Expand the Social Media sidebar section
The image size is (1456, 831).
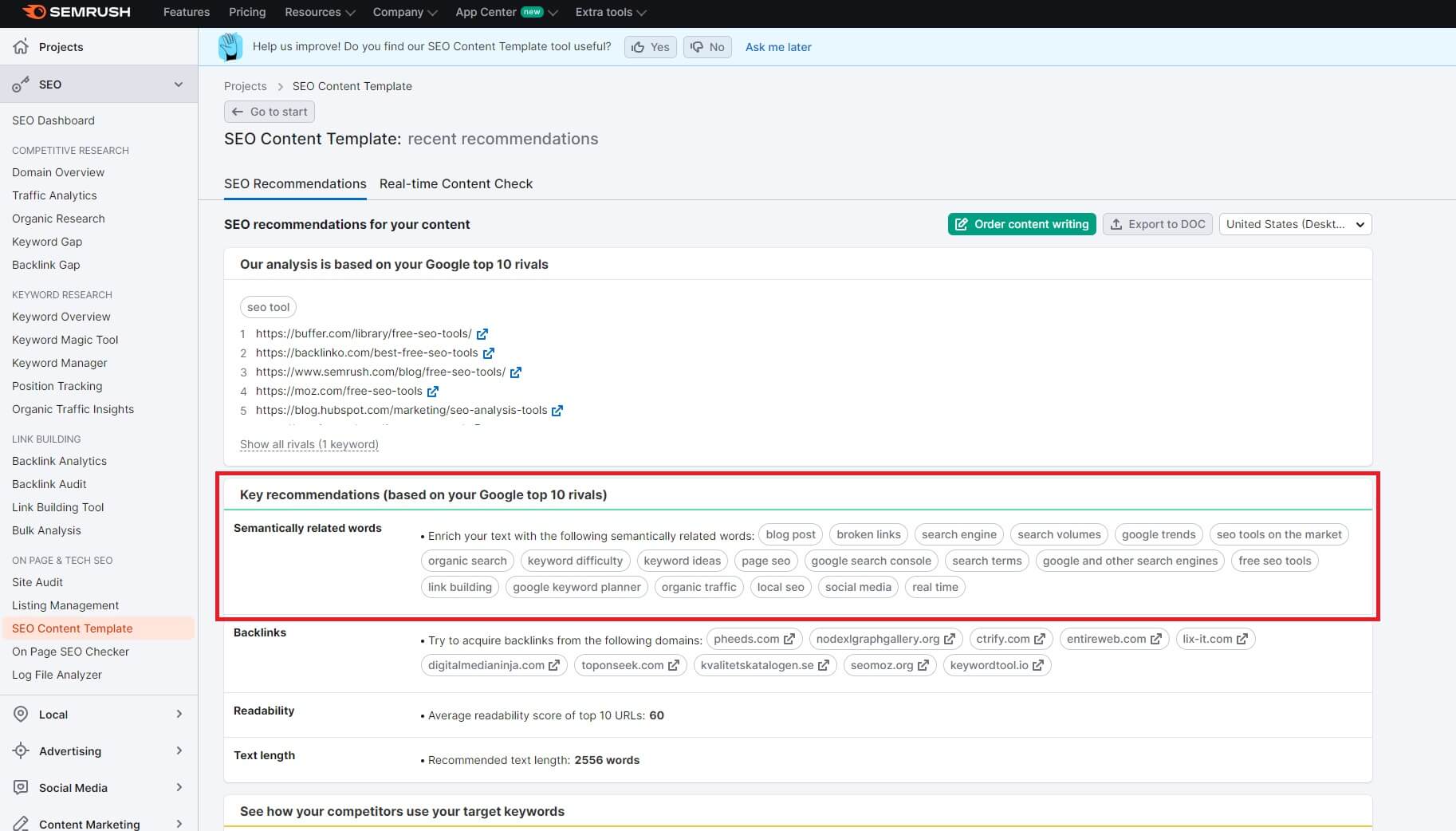179,787
